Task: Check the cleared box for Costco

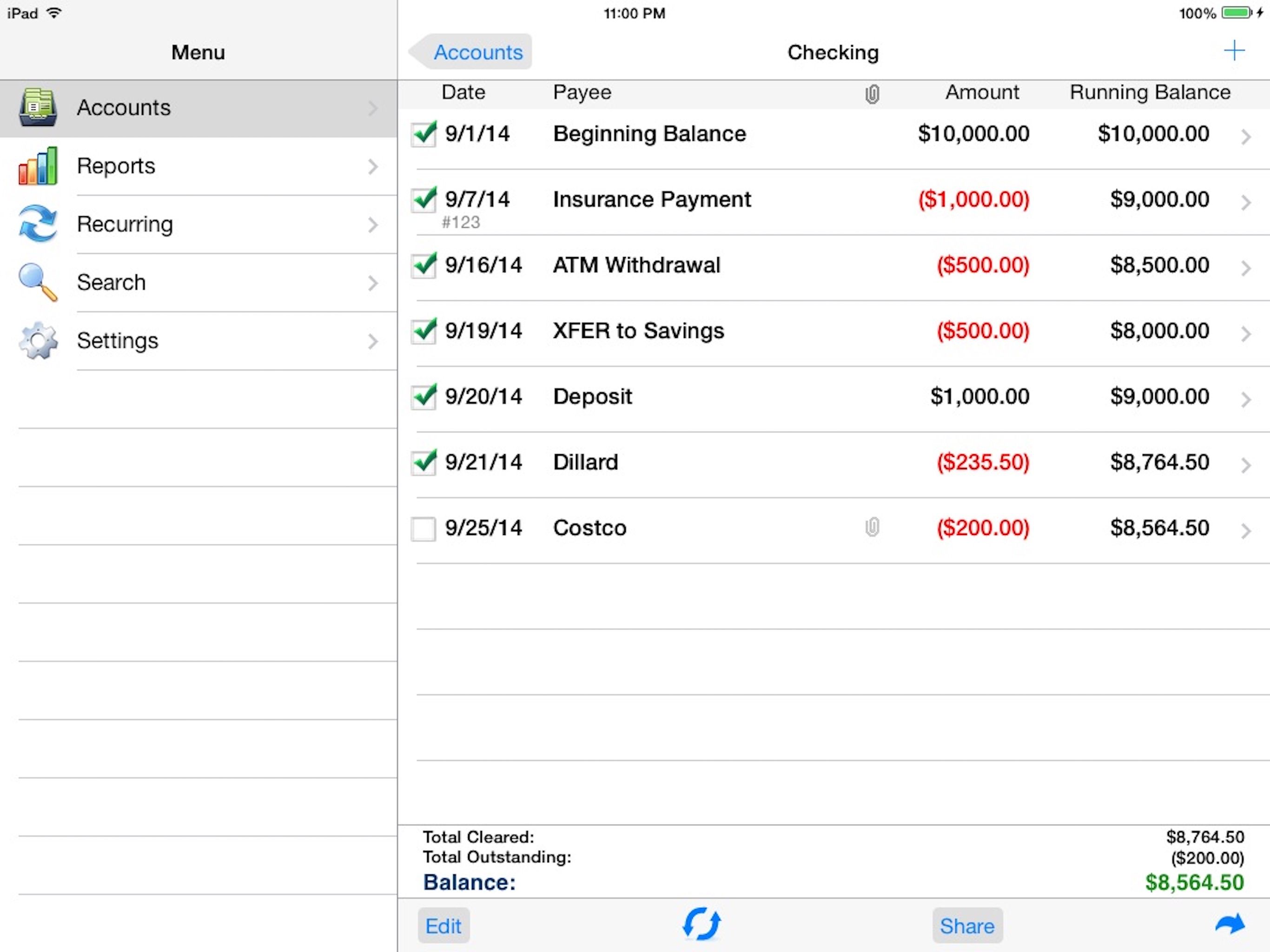Action: click(x=423, y=529)
